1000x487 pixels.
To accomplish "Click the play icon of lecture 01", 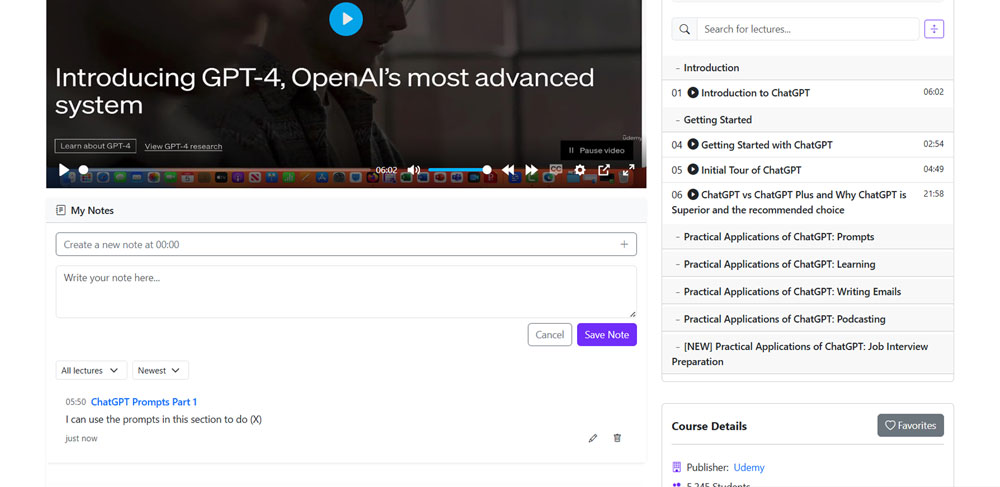I will coord(693,92).
